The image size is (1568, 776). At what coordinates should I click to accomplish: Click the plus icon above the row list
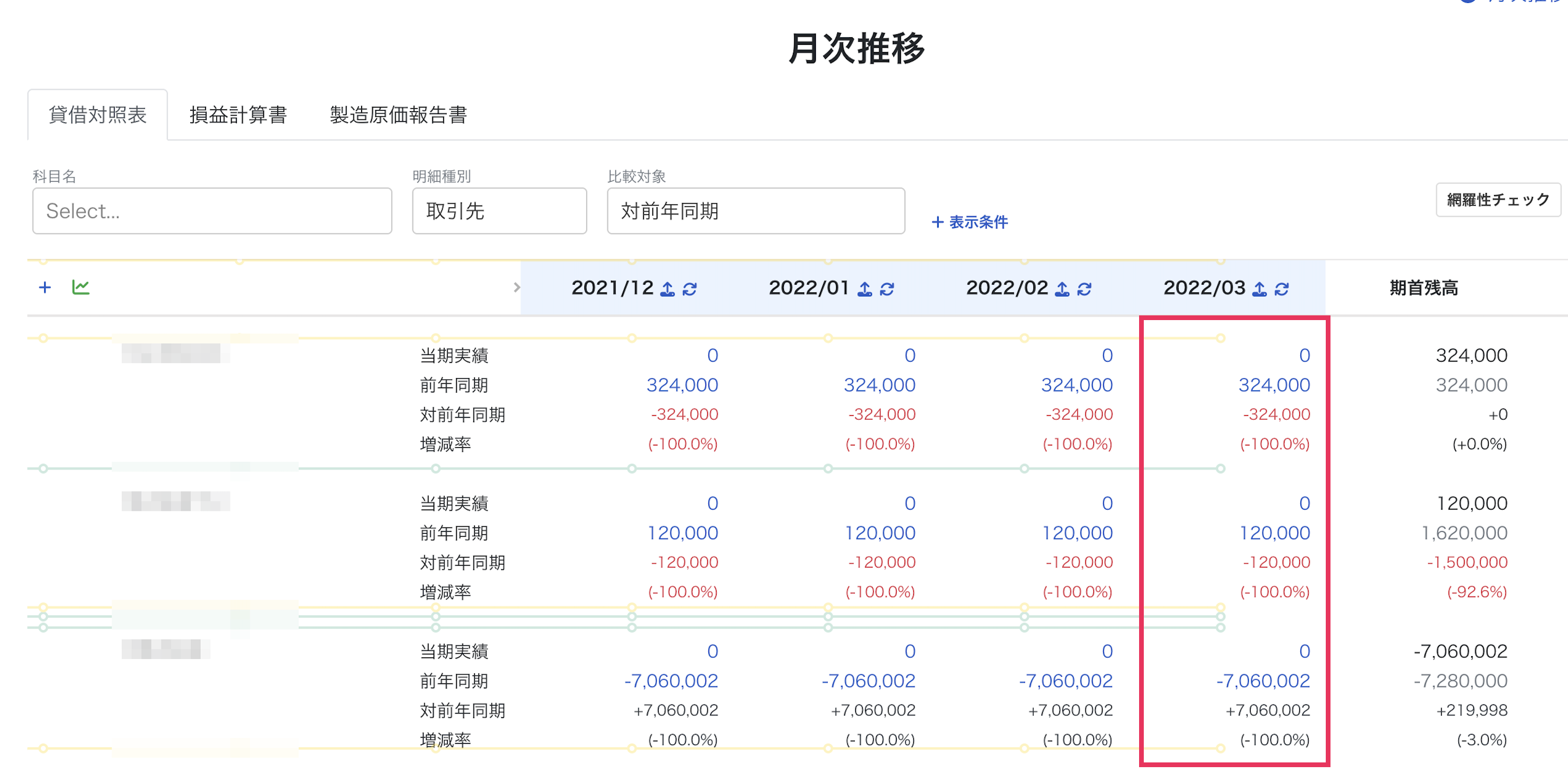point(44,287)
